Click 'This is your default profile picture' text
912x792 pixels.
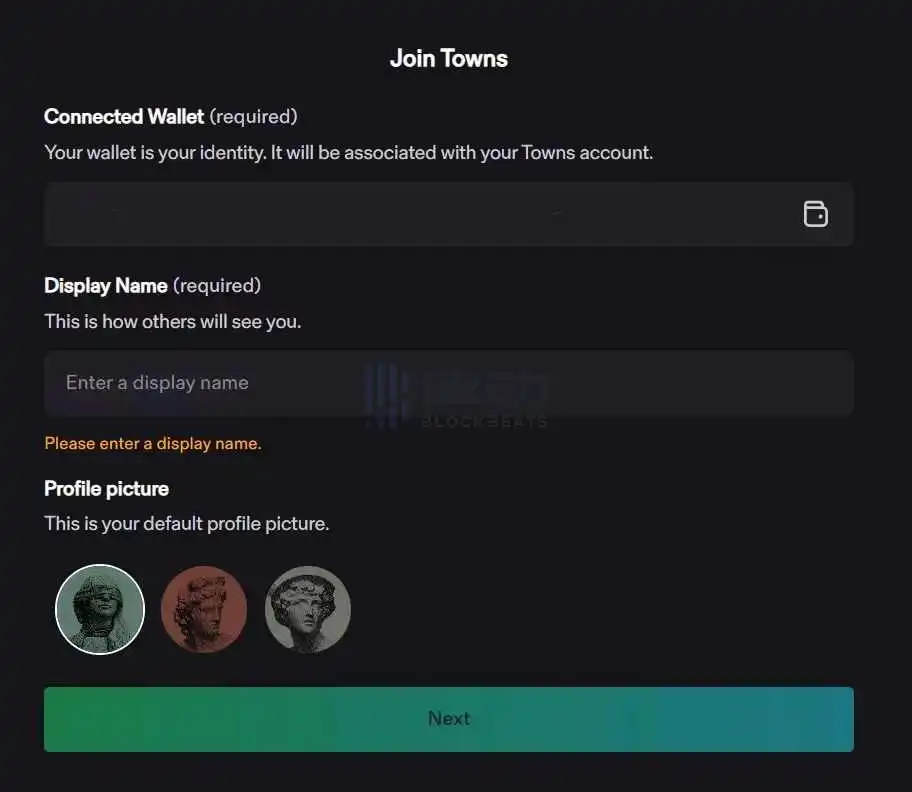pos(186,523)
